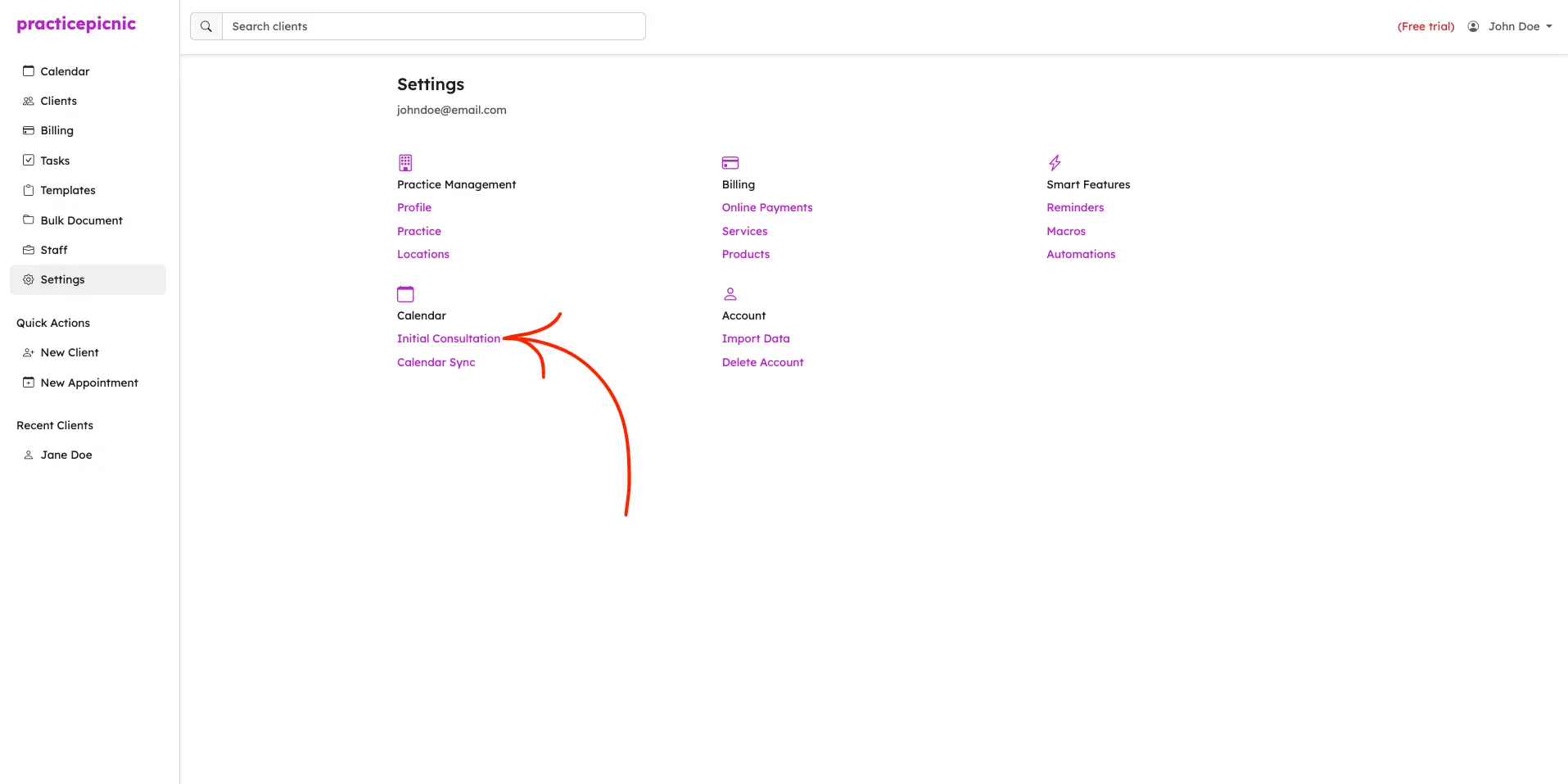Click the Smart Features section title
This screenshot has width=1568, height=784.
[x=1088, y=184]
